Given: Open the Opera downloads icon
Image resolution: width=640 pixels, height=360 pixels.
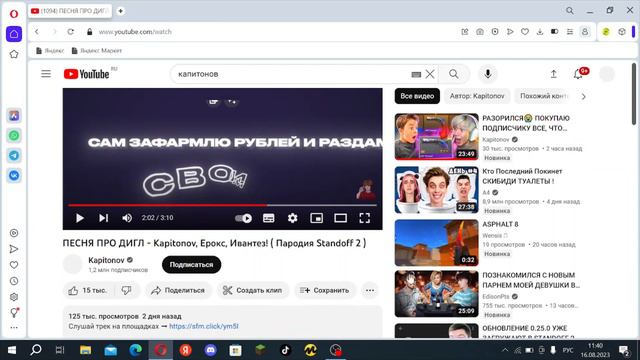Looking at the screenshot, I should pos(540,31).
